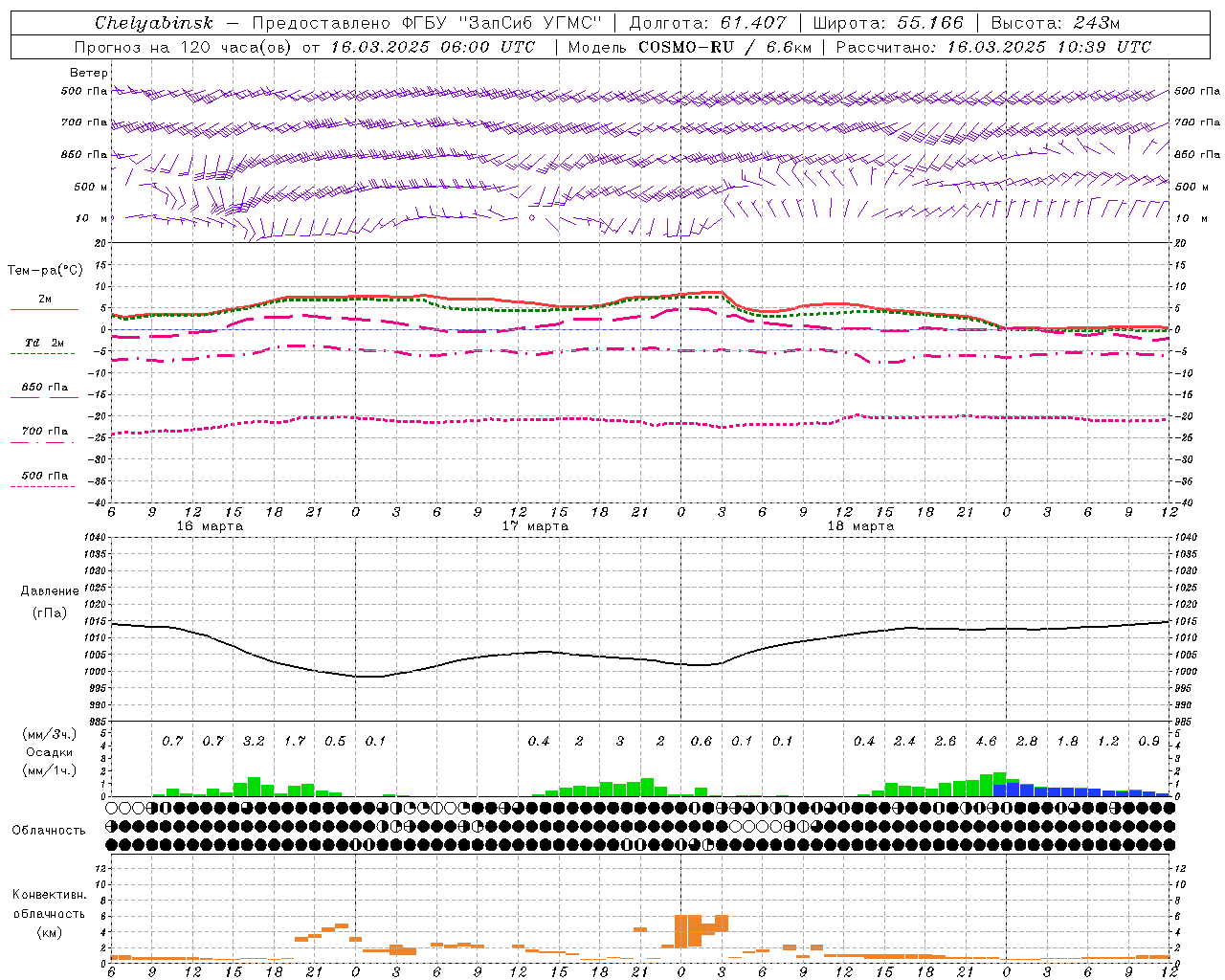Click the 2.8 precipitation value
This screenshot has height=980, width=1225.
(x=1027, y=742)
